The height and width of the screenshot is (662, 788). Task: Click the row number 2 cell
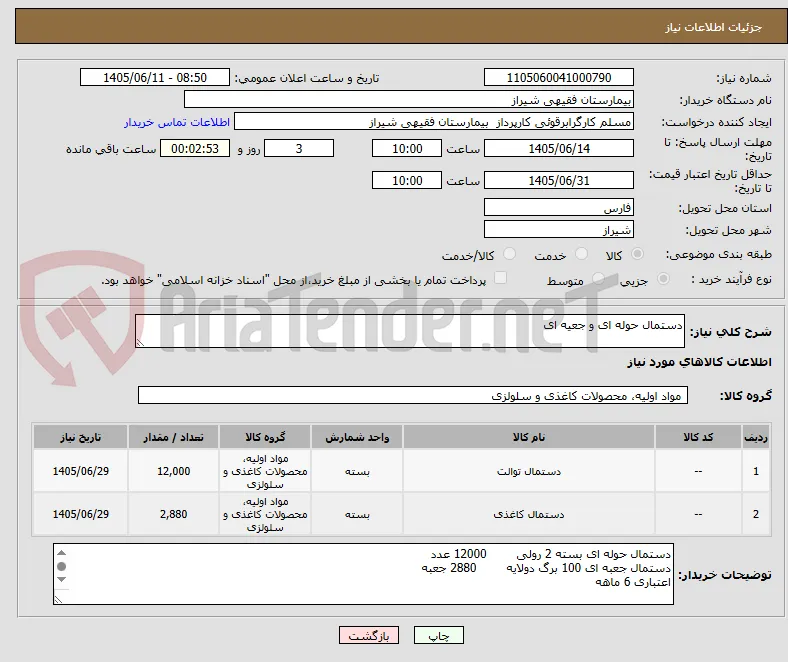pyautogui.click(x=756, y=514)
